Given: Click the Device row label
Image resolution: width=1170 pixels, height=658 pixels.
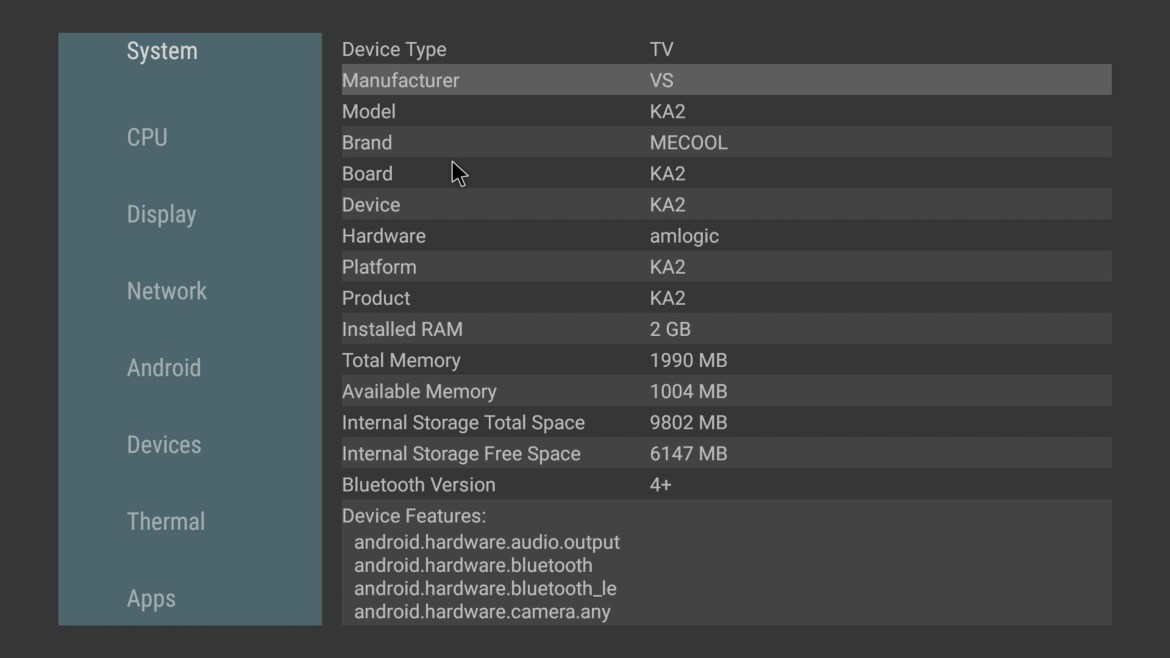Looking at the screenshot, I should click(x=371, y=205).
